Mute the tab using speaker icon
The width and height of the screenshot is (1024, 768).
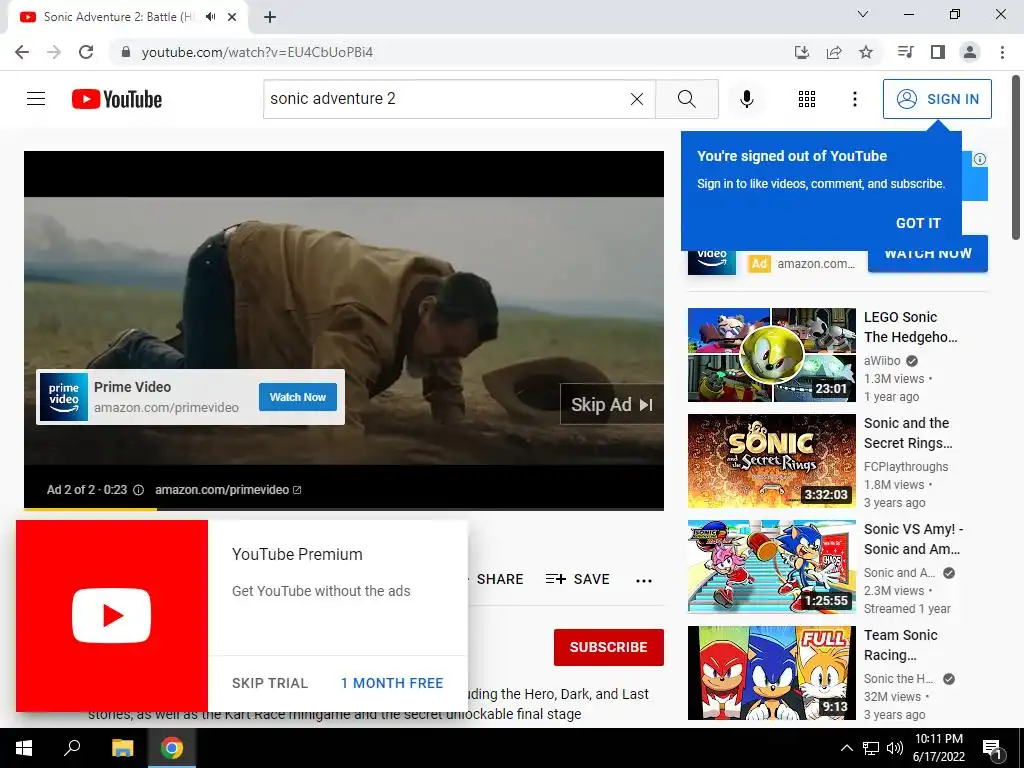210,17
